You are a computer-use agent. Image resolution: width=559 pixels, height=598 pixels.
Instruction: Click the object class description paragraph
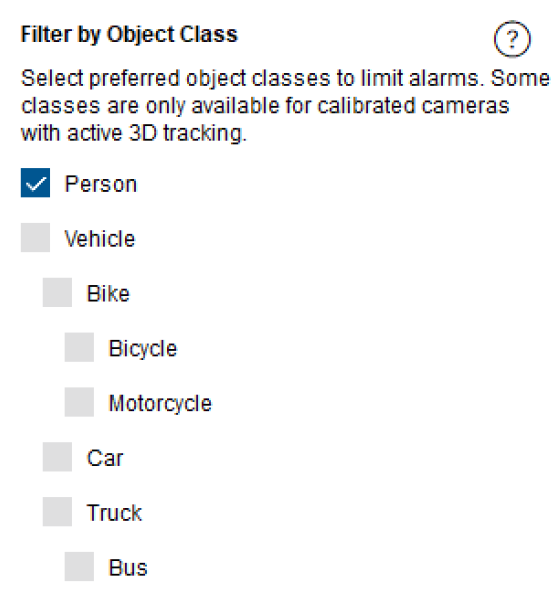coord(285,106)
